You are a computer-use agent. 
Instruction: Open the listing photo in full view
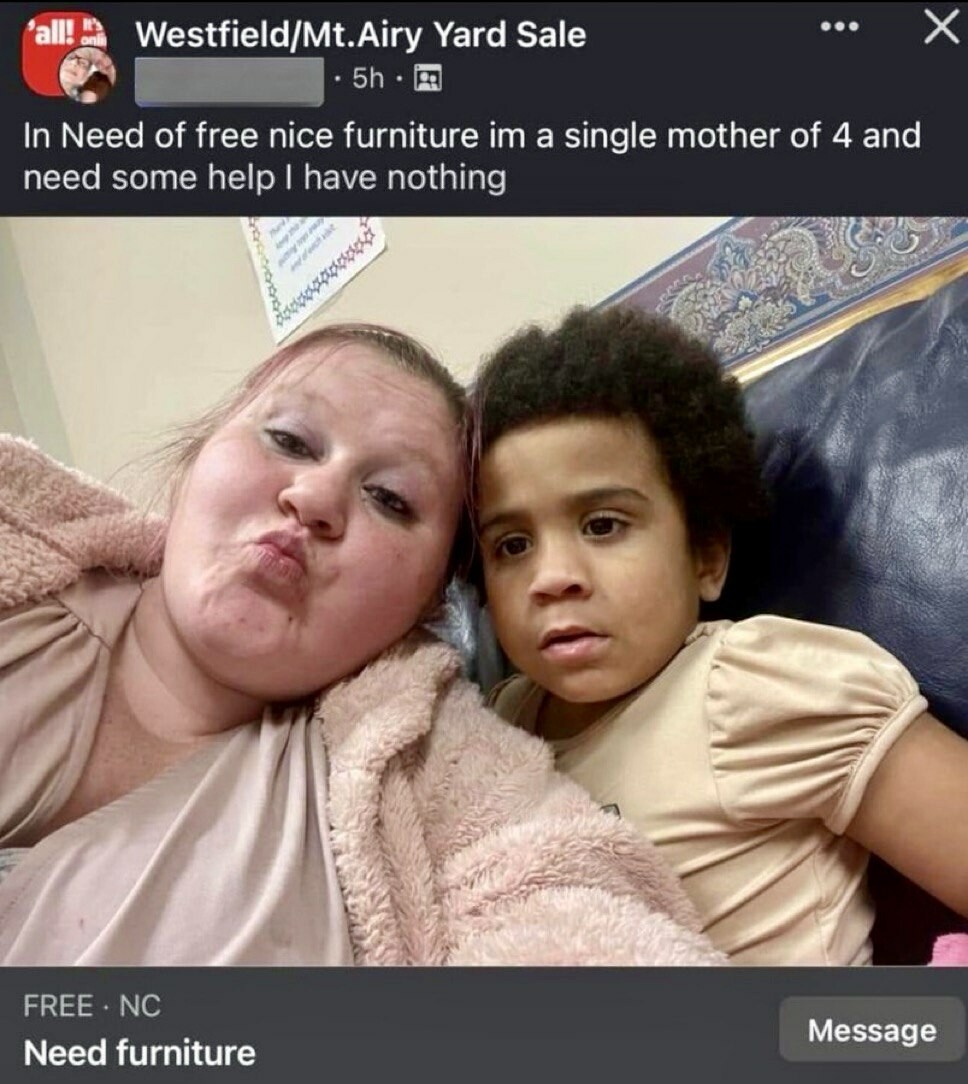pos(484,591)
